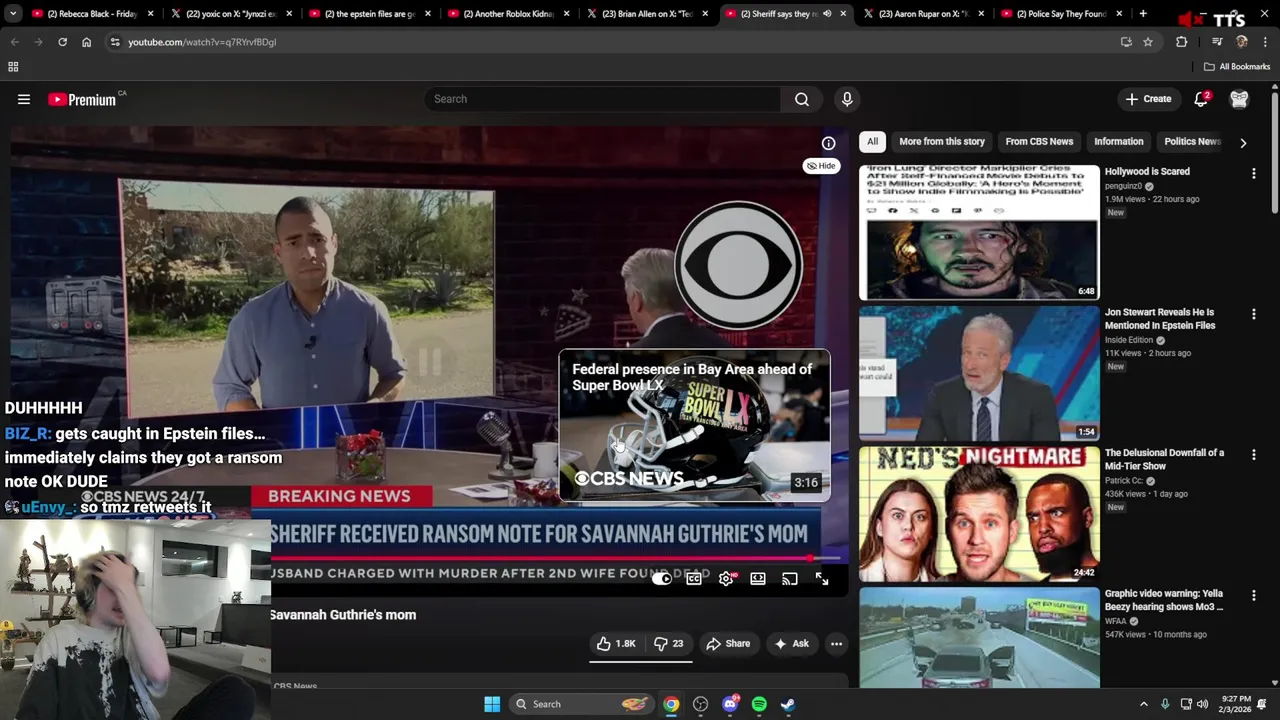Image resolution: width=1280 pixels, height=720 pixels.
Task: Open The Delusional Downfall of a Mid-Tier Show
Action: point(1164,459)
